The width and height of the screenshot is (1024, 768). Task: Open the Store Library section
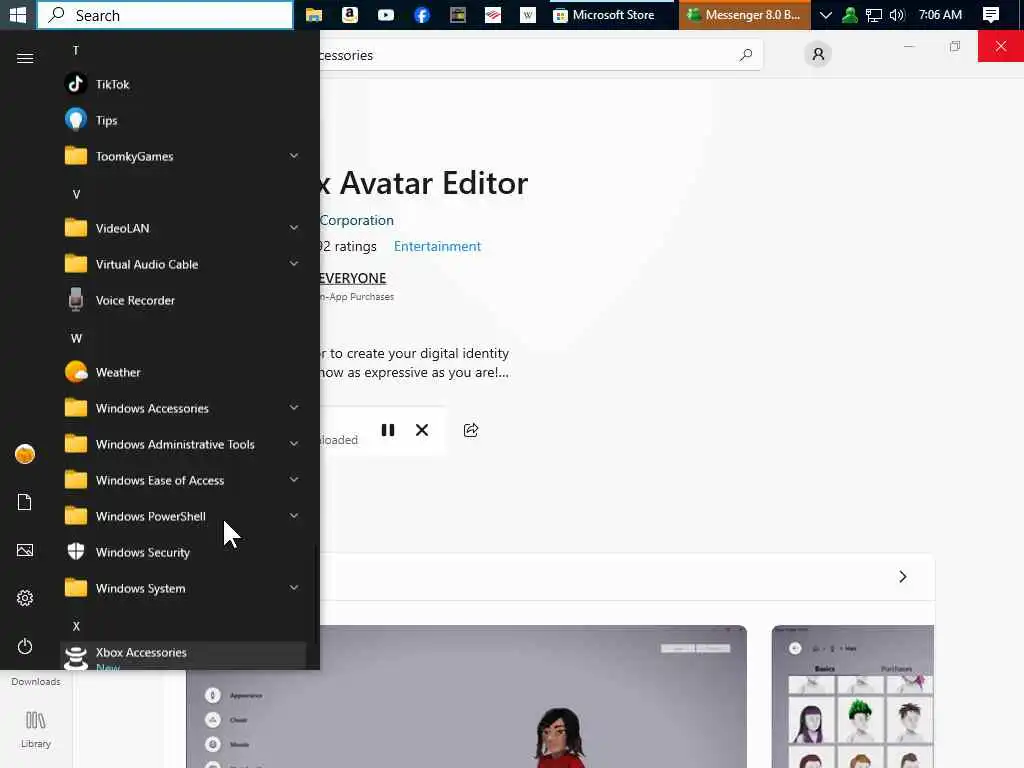pyautogui.click(x=36, y=729)
